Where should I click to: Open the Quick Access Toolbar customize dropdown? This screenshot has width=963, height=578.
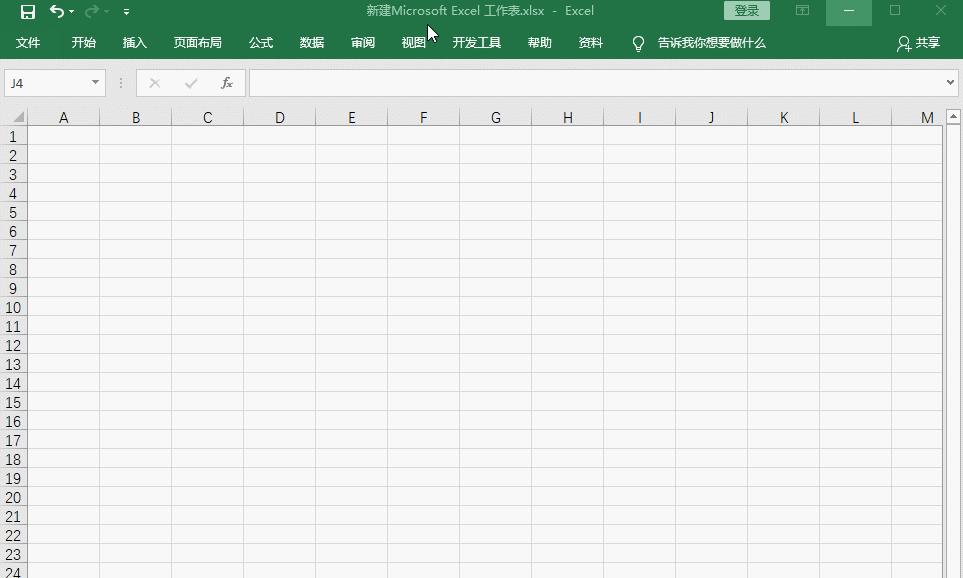(126, 11)
